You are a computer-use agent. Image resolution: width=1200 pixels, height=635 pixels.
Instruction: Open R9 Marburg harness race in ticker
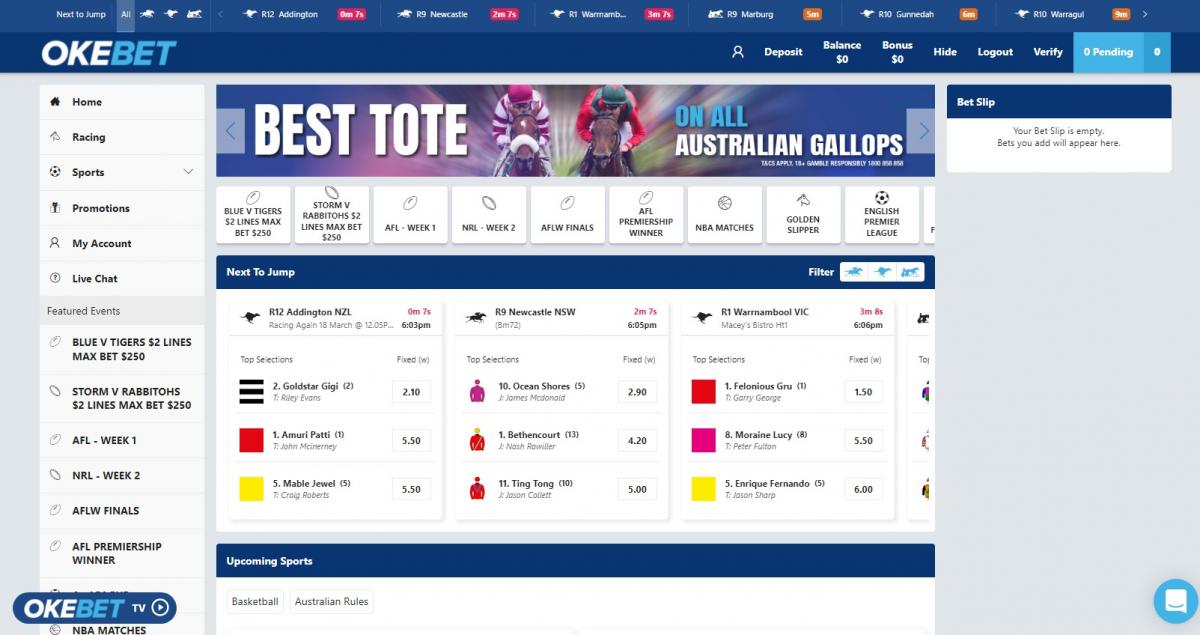(x=765, y=15)
